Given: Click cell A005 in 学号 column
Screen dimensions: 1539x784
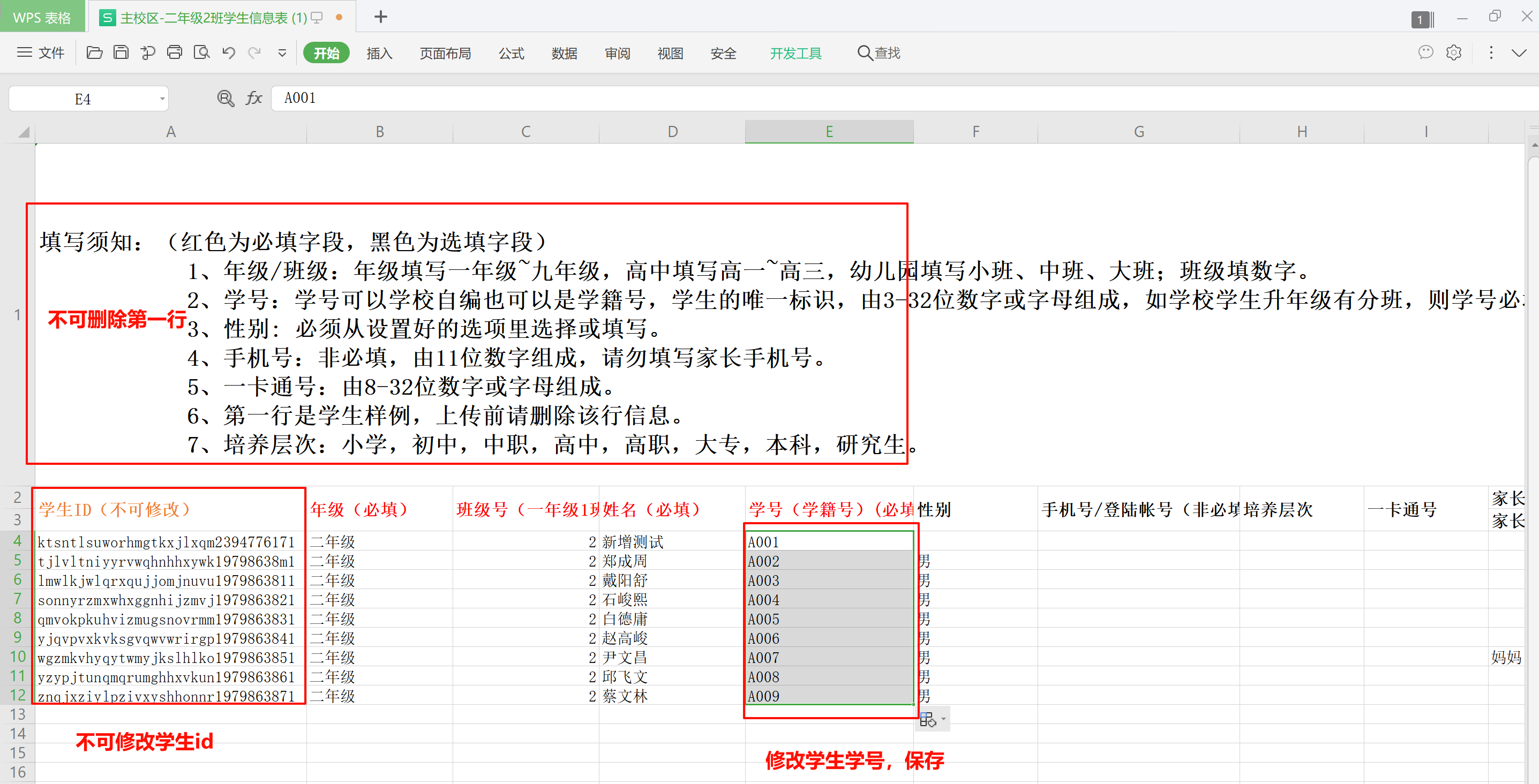Looking at the screenshot, I should click(829, 619).
